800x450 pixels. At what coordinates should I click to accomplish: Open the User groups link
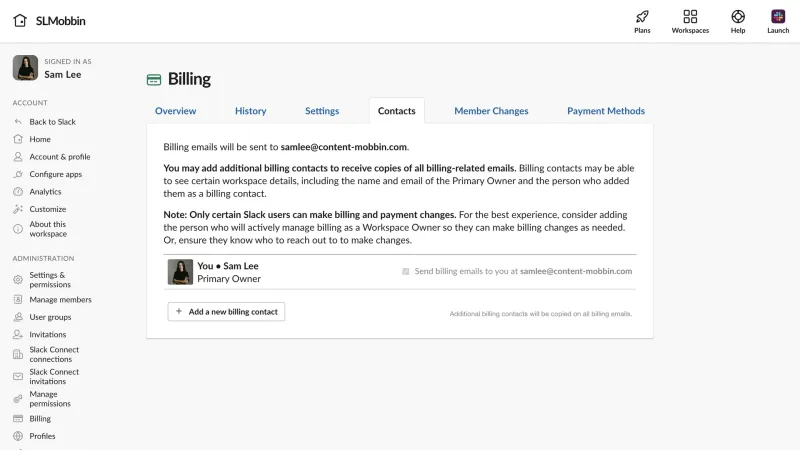pos(50,317)
